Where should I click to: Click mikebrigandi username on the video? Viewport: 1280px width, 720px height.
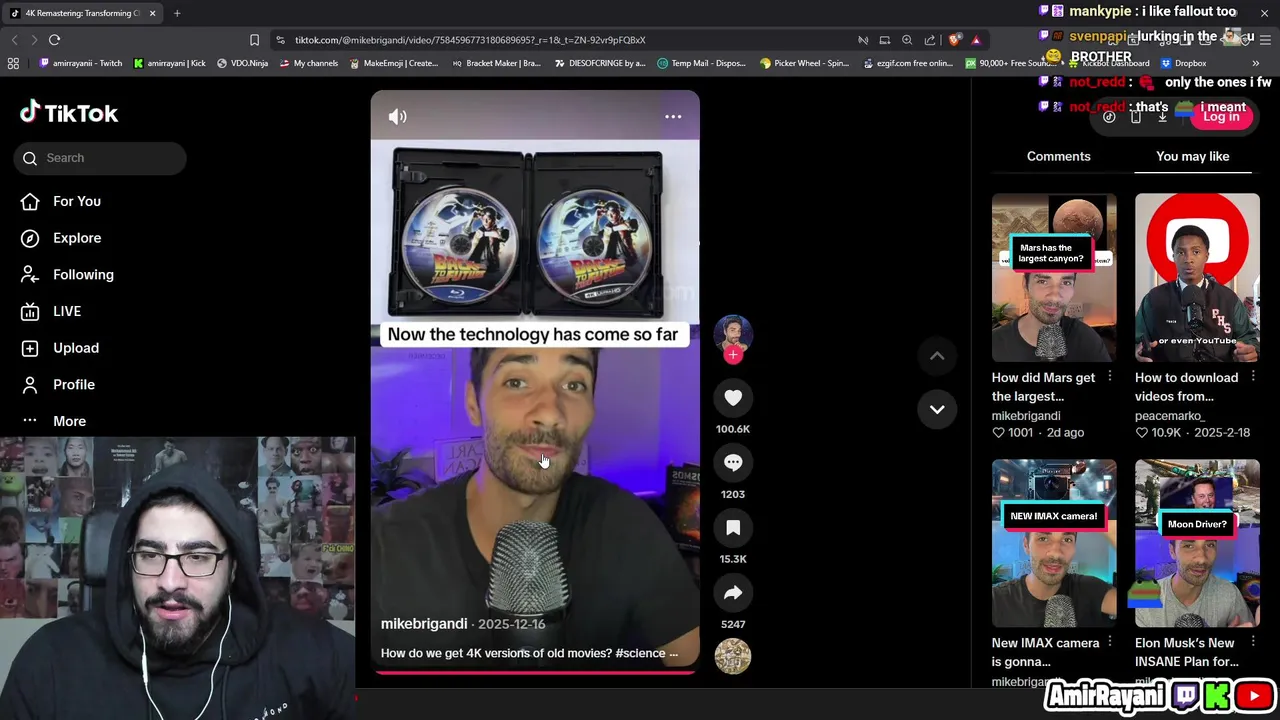coord(424,624)
